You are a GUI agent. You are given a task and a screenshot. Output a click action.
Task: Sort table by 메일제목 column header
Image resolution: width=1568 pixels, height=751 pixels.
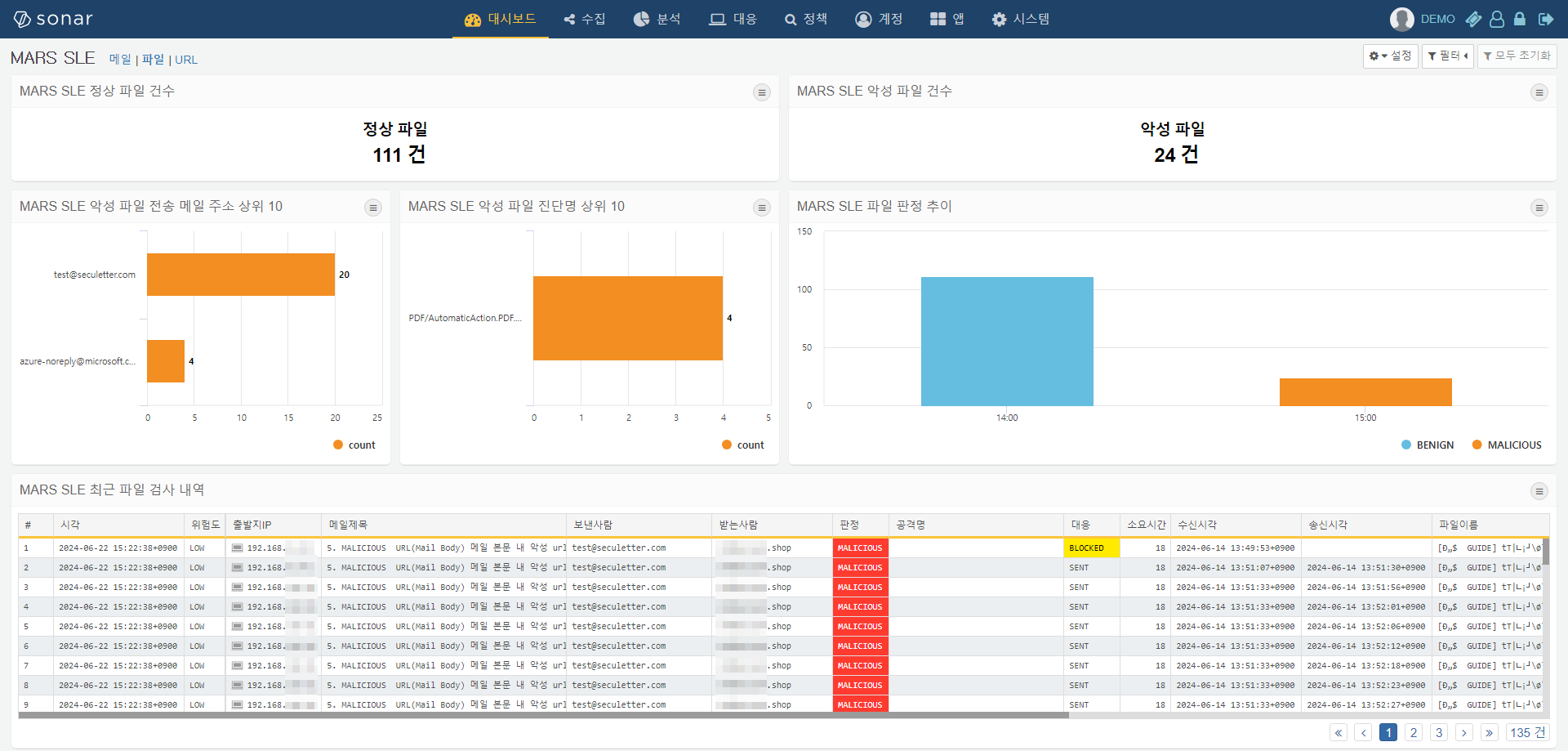point(444,525)
